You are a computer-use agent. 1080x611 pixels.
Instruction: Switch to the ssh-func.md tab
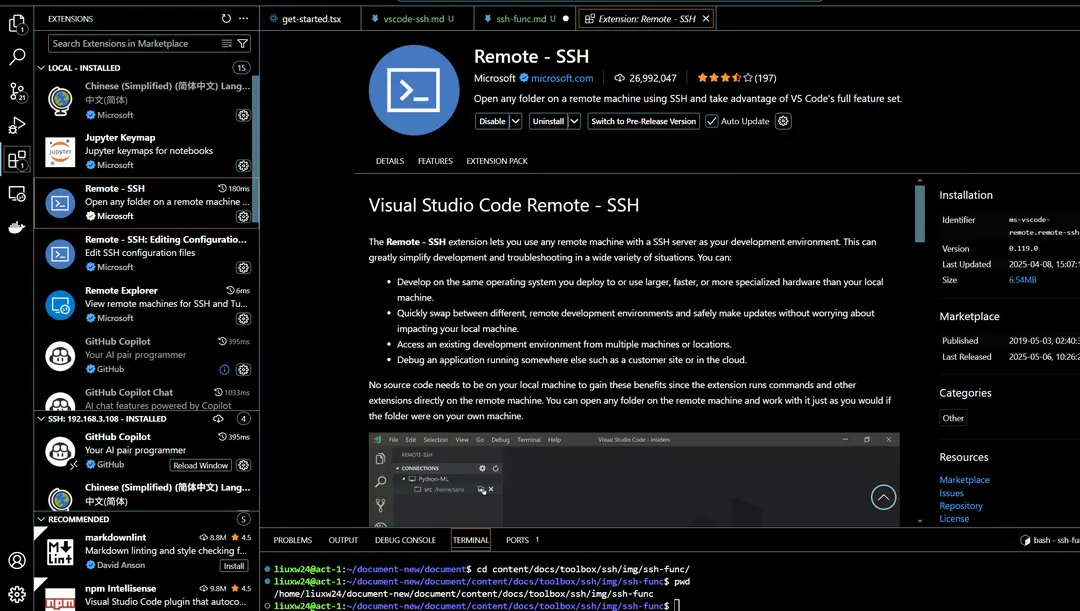coord(526,19)
